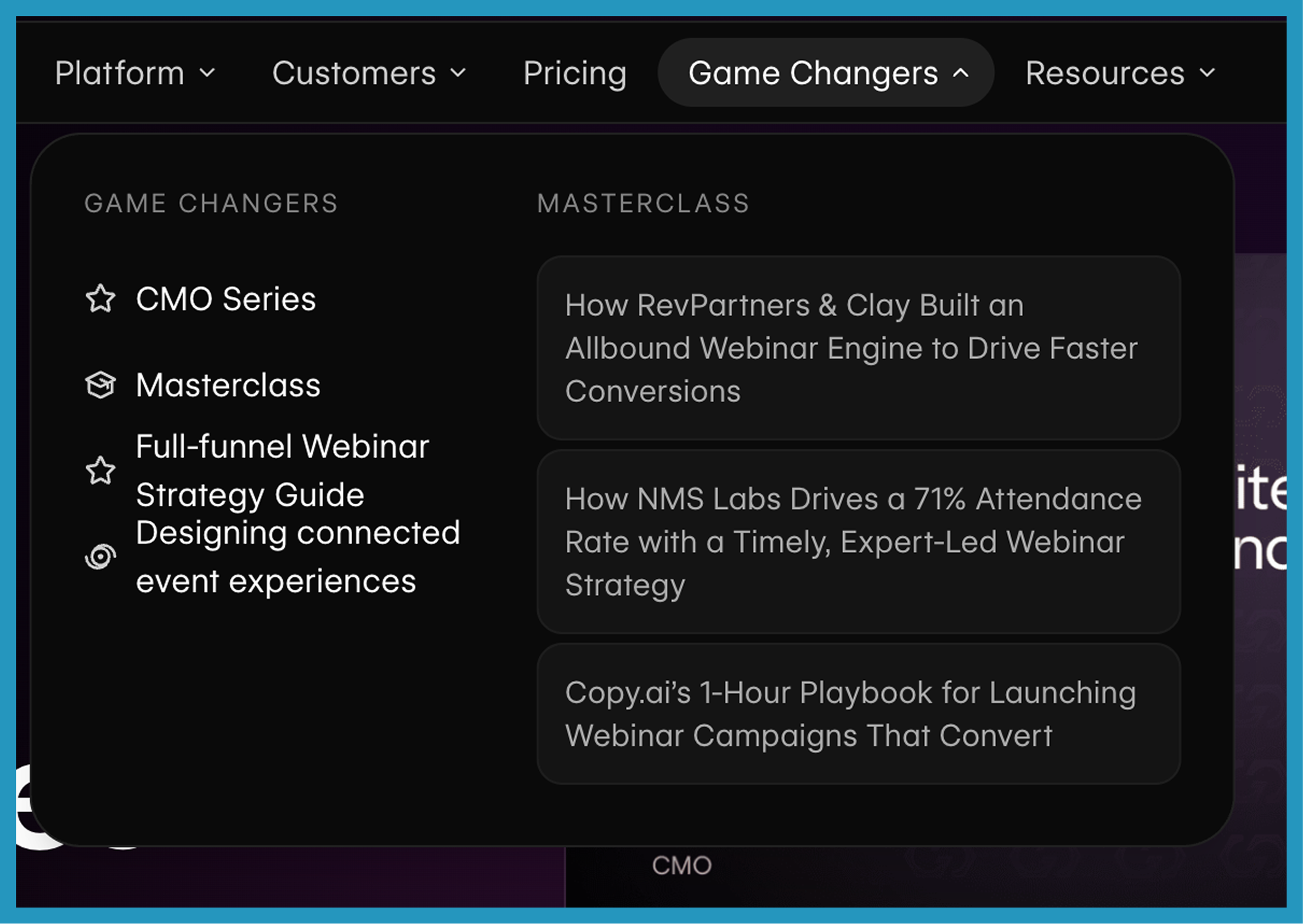Viewport: 1303px width, 924px height.
Task: Open the NMS Labs 71% attendance rate card
Action: pos(858,541)
